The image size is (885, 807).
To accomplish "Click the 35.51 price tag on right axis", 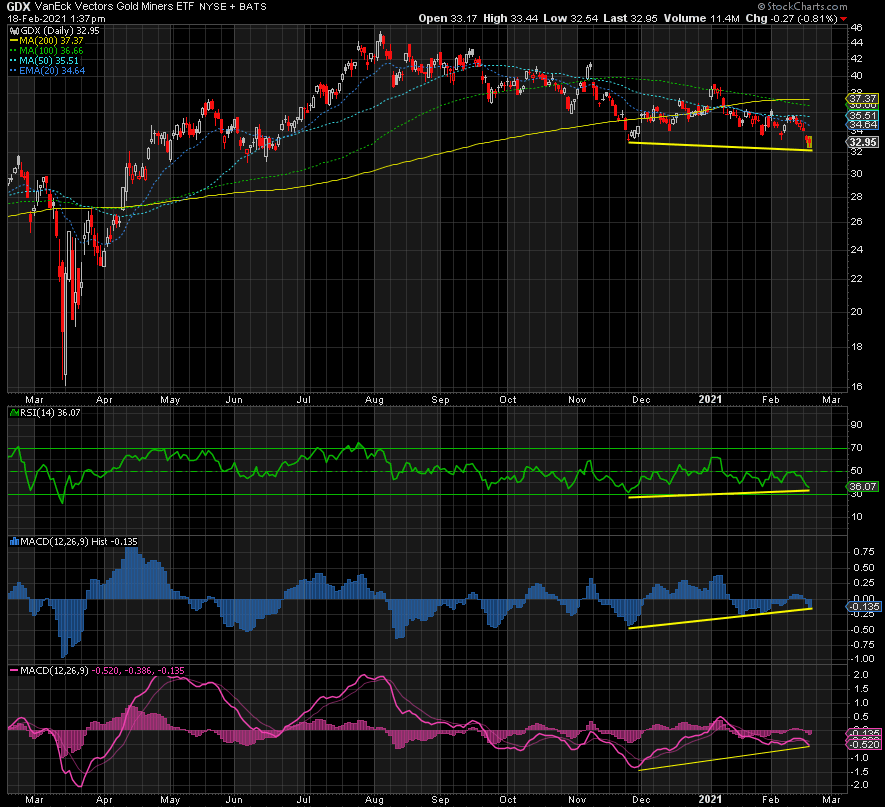I will pos(864,116).
